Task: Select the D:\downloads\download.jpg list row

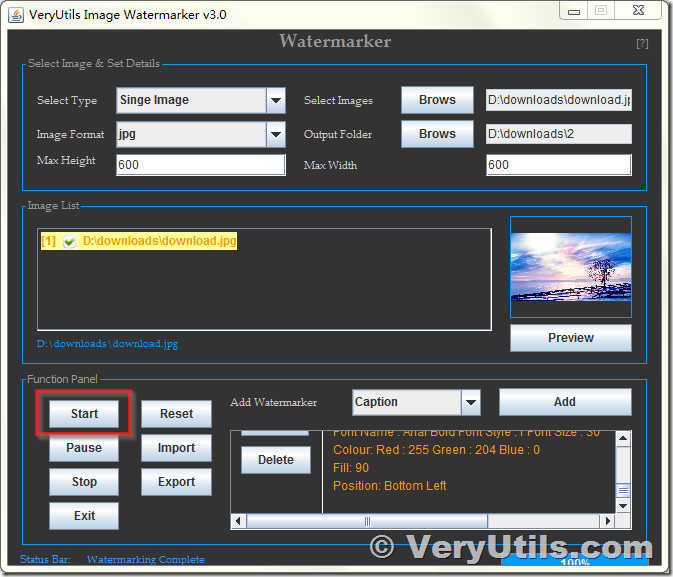Action: coord(139,241)
